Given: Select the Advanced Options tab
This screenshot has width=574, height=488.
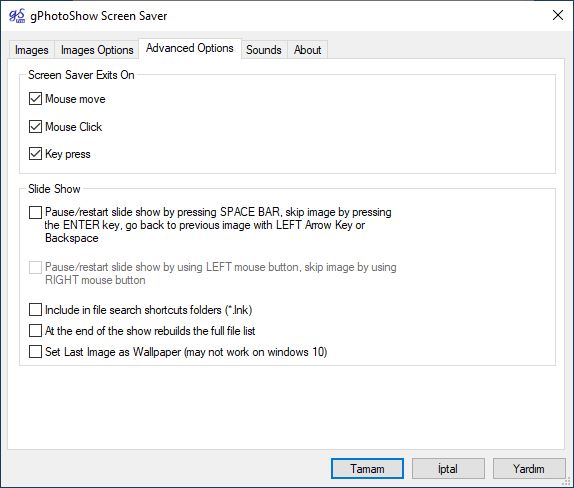Looking at the screenshot, I should pyautogui.click(x=190, y=48).
